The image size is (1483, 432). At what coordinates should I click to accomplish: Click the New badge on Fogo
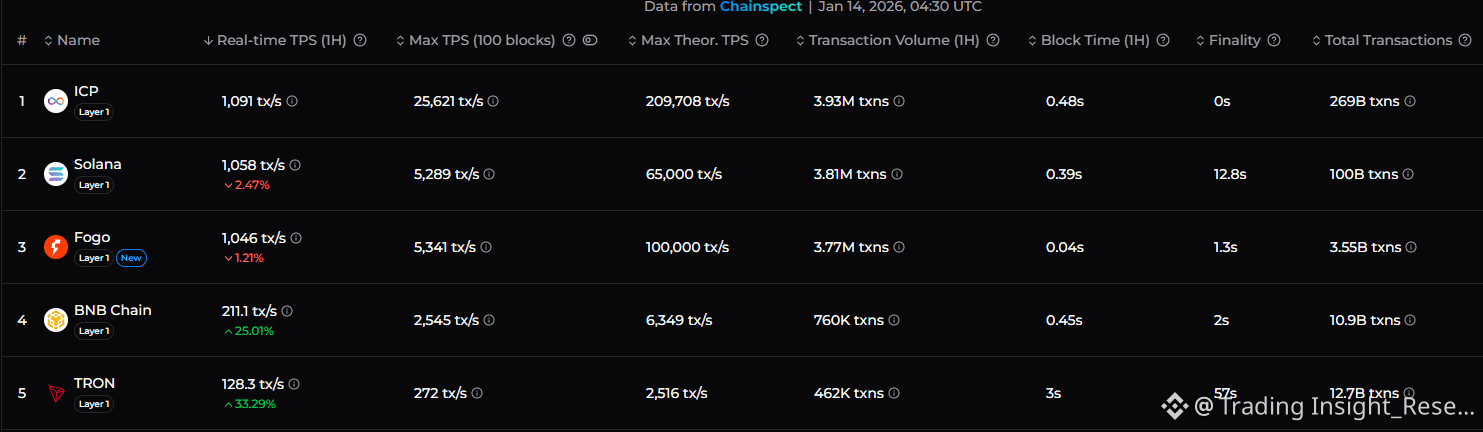click(131, 258)
